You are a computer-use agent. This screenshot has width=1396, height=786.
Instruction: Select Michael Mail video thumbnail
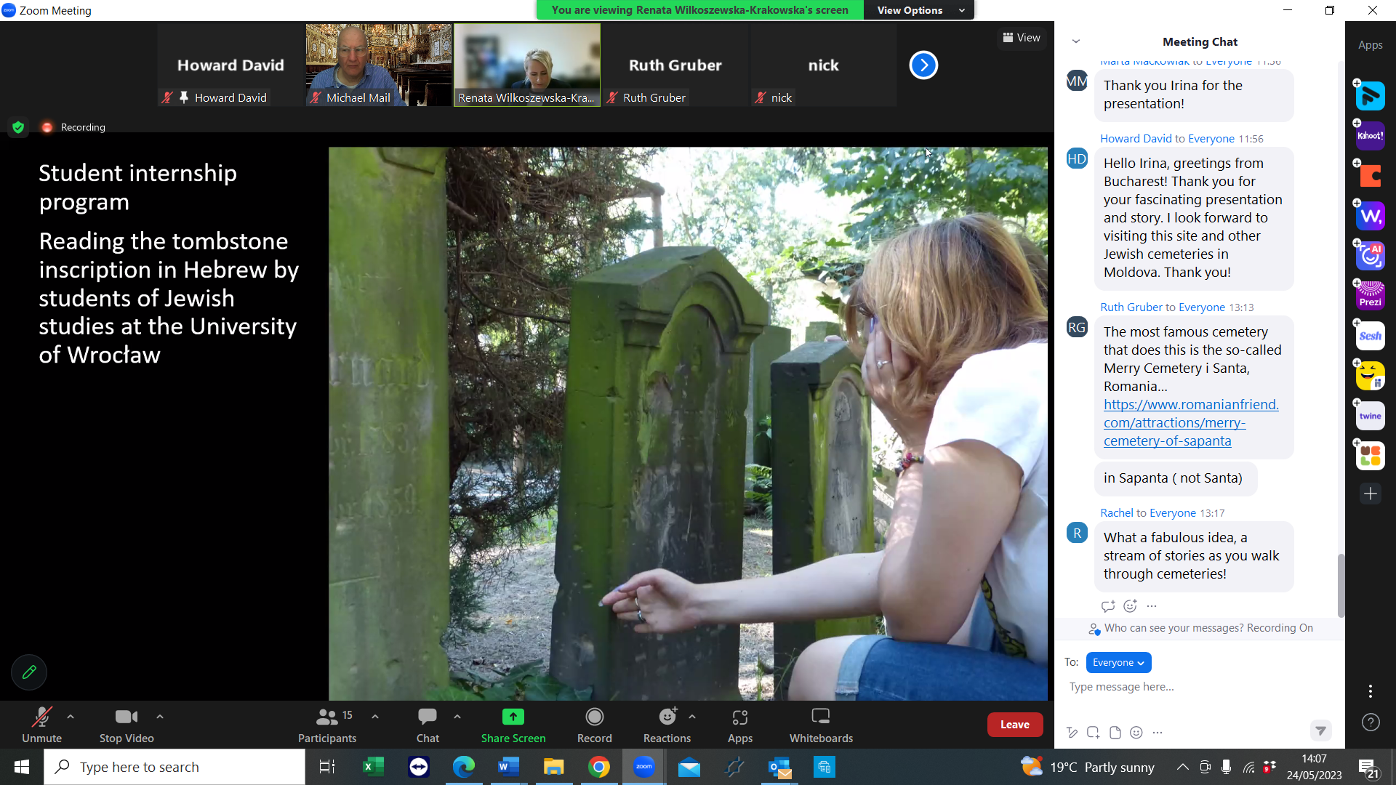[x=378, y=65]
